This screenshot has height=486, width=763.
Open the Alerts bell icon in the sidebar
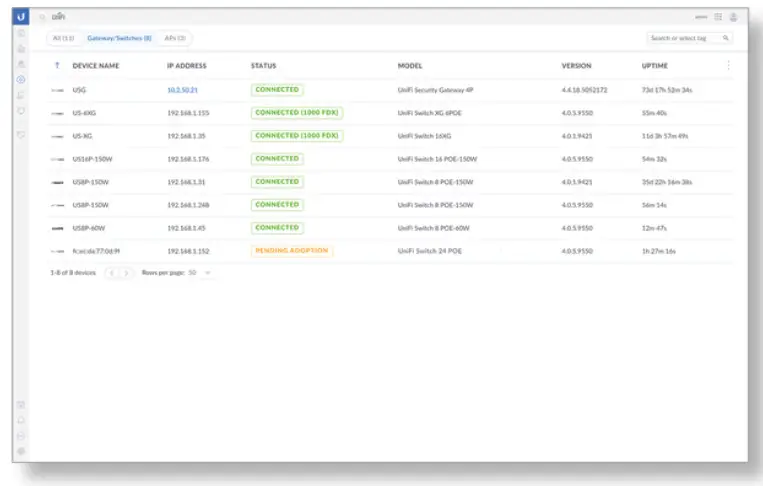(21, 420)
